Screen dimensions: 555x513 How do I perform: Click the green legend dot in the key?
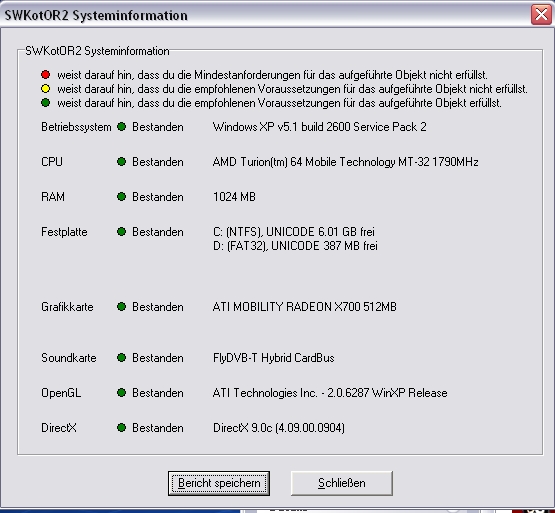[45, 103]
